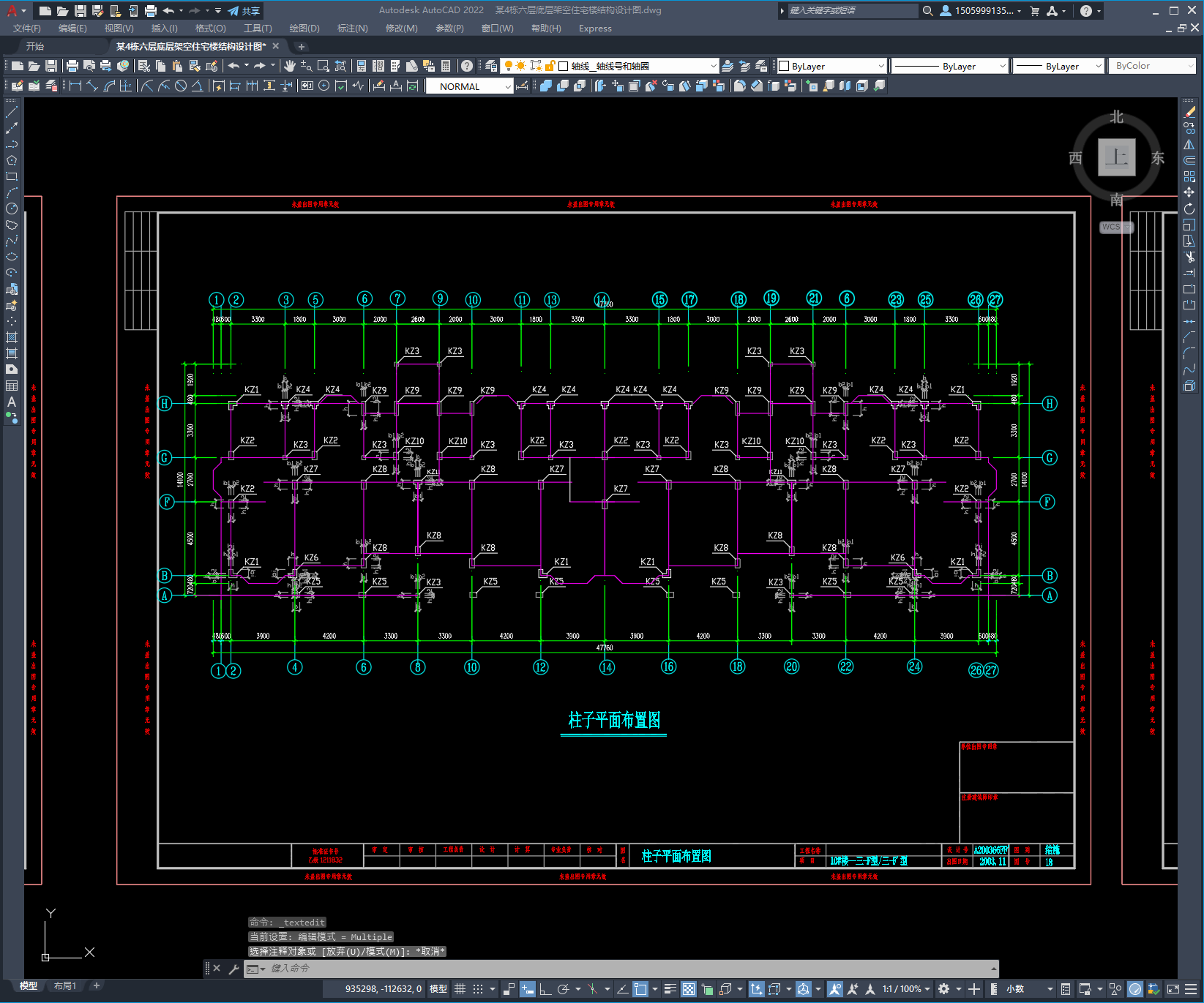
Task: Select the Table tool in draw toolbar
Action: click(x=12, y=386)
